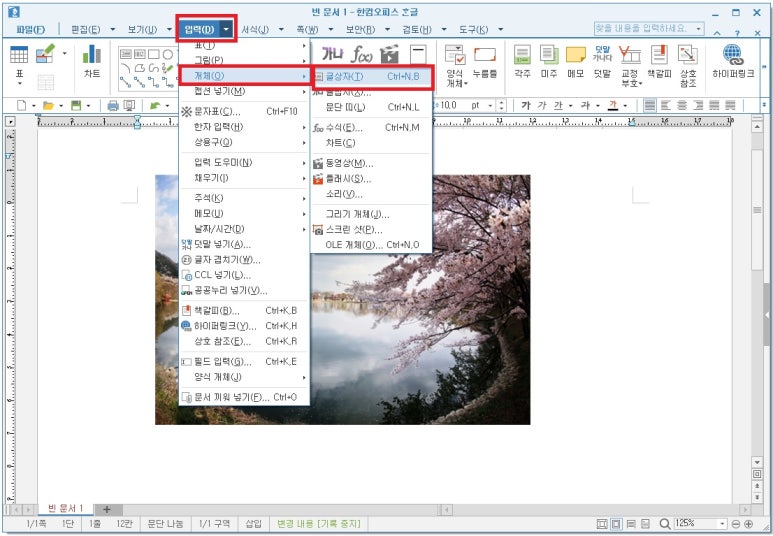Click the print preview icon next to the printer
This screenshot has height=536, width=773.
tap(129, 106)
